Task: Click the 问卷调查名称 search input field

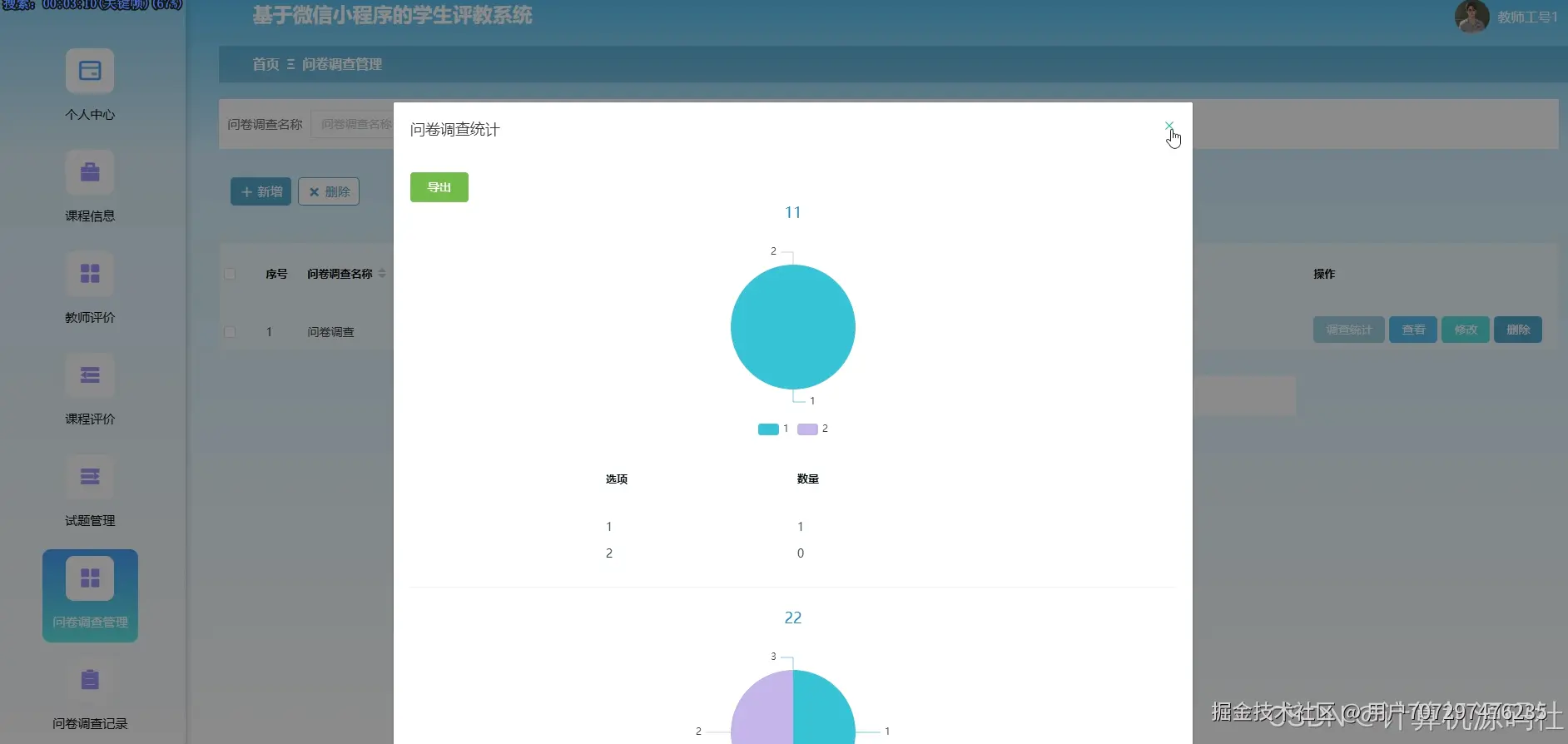Action: [353, 124]
